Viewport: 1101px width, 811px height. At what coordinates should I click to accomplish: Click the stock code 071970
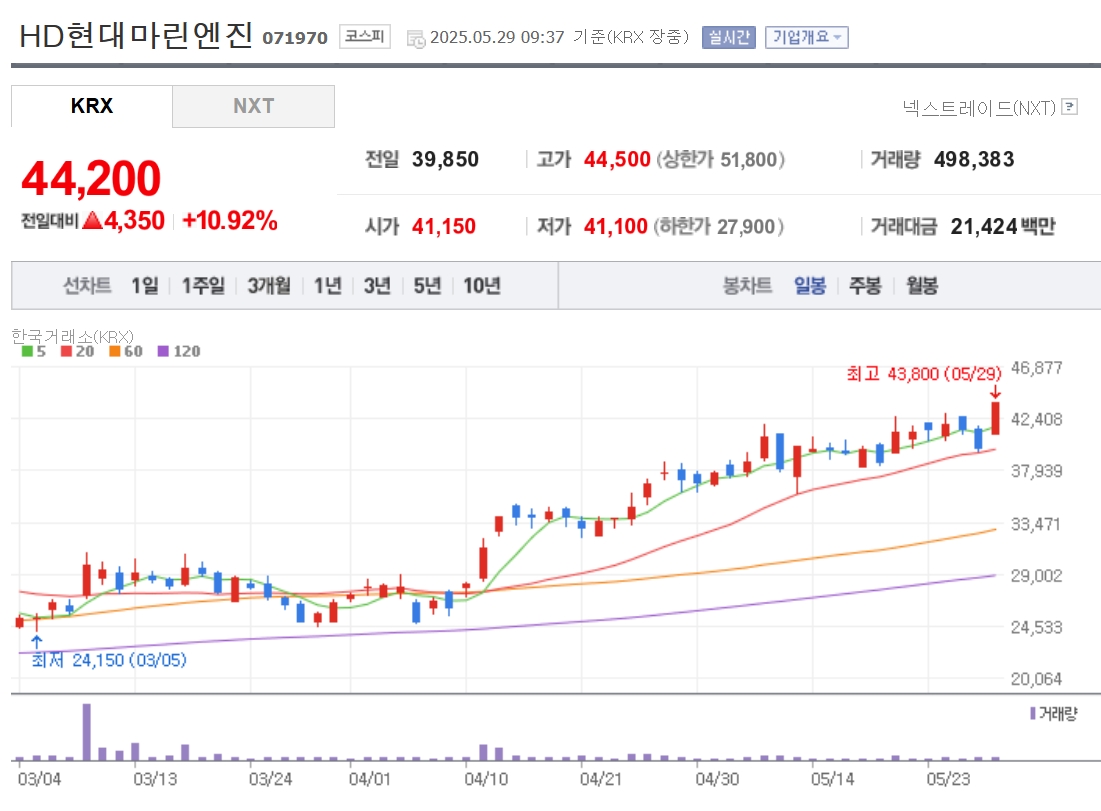pos(295,38)
